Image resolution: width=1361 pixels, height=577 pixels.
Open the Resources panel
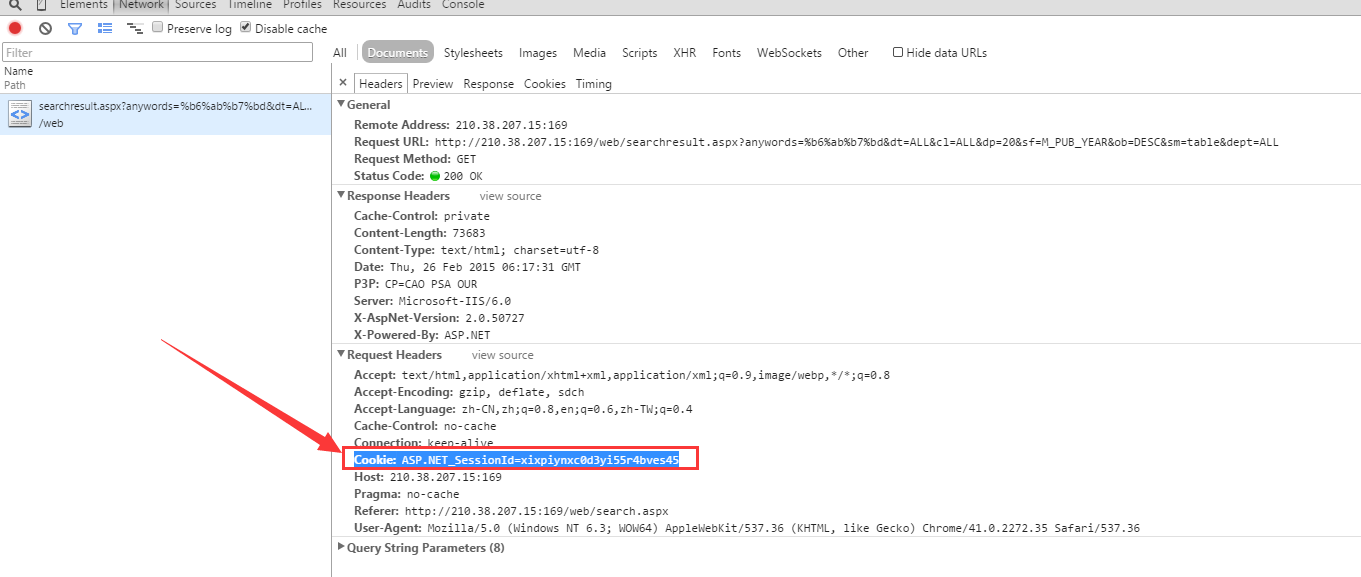(359, 5)
